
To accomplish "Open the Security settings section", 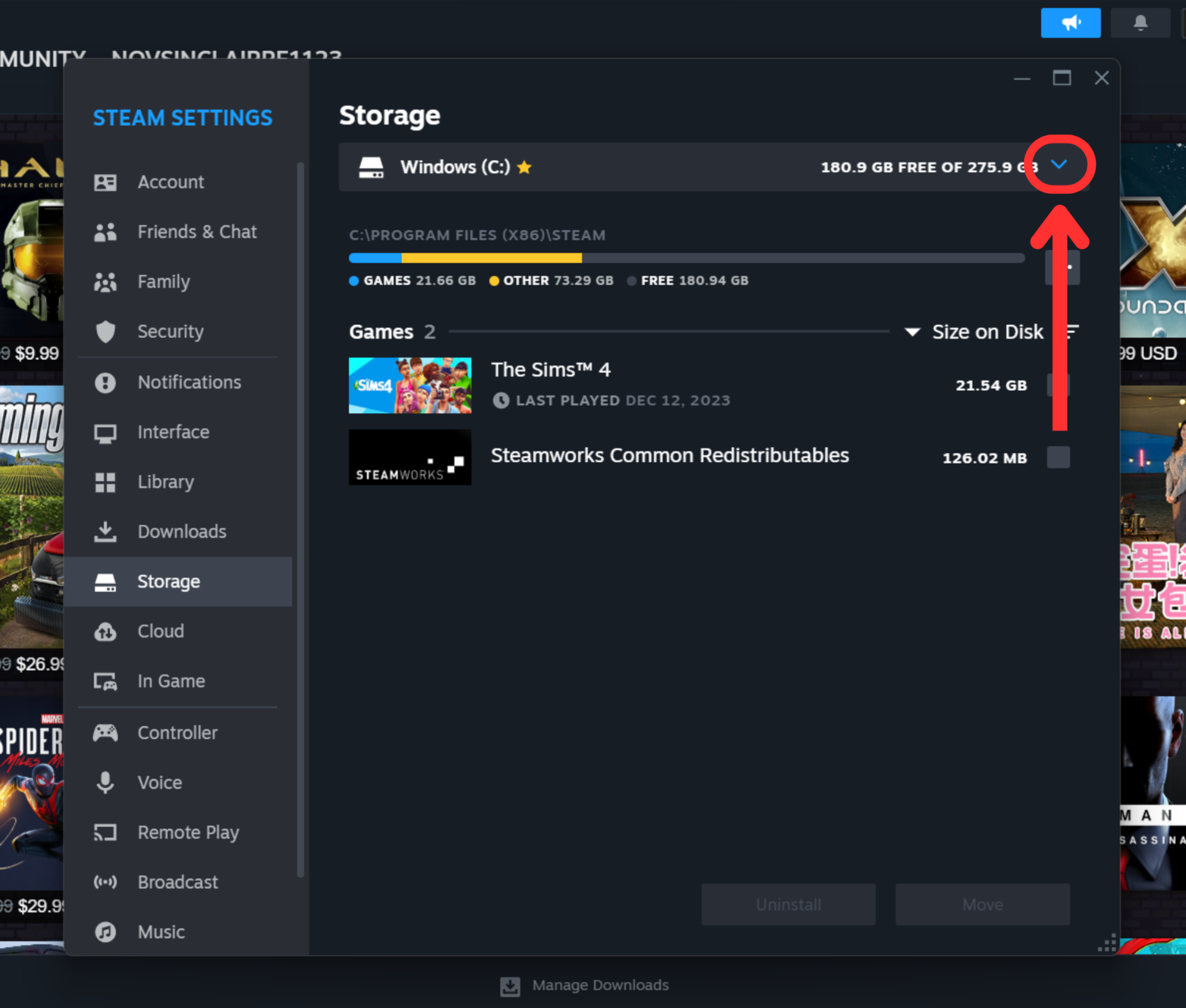I will (x=170, y=332).
